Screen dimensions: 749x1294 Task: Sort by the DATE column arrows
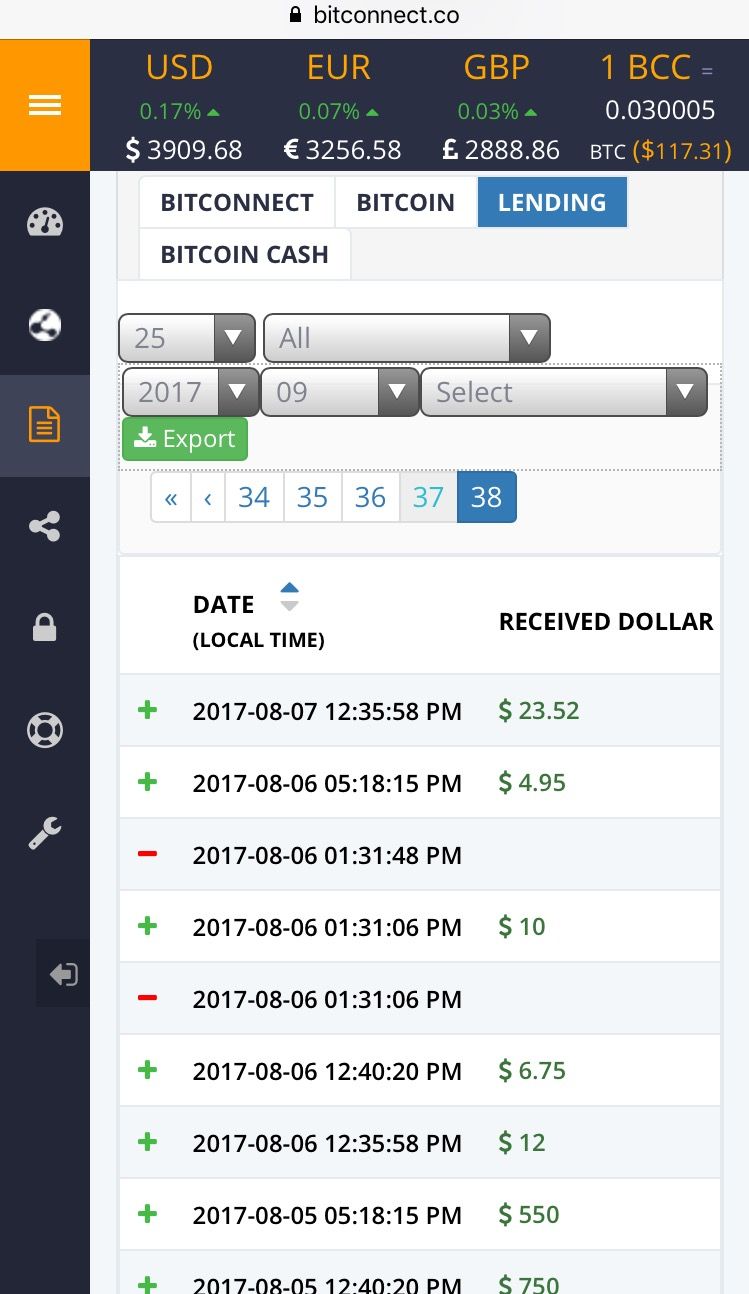(289, 596)
